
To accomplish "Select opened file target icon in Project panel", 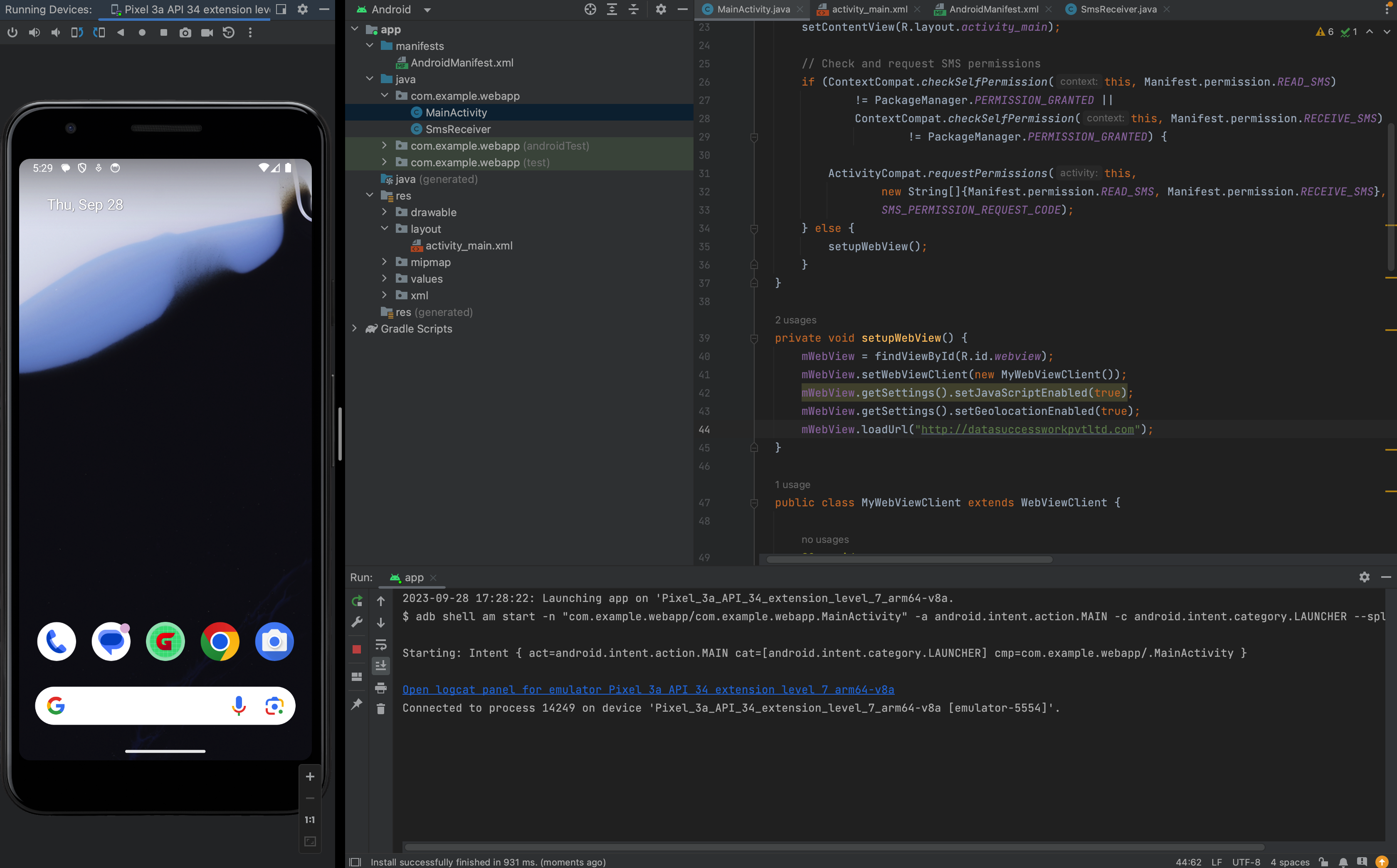I will coord(590,9).
